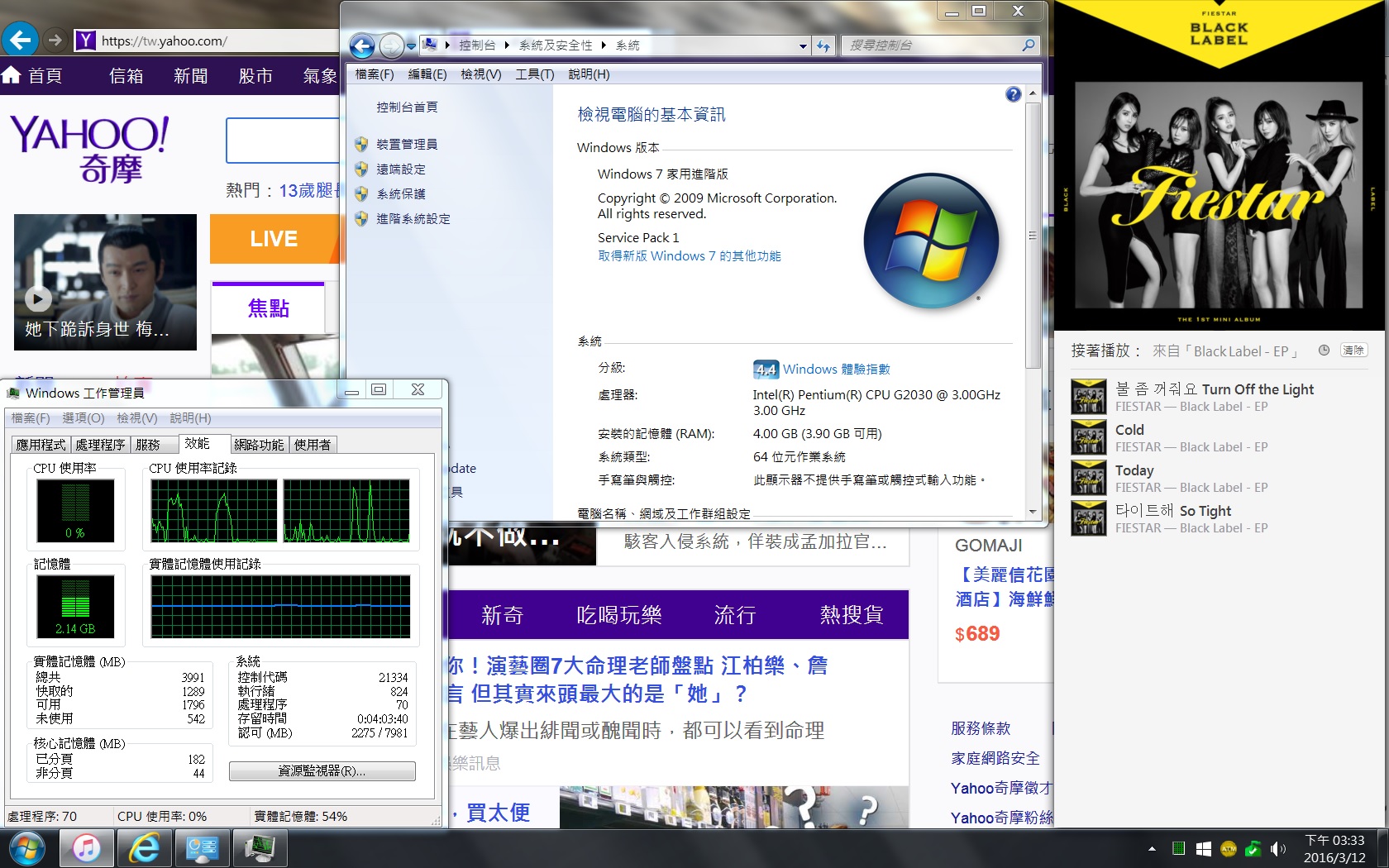Click the 資源監視器(R)... button
Image resolution: width=1389 pixels, height=868 pixels.
pyautogui.click(x=322, y=770)
